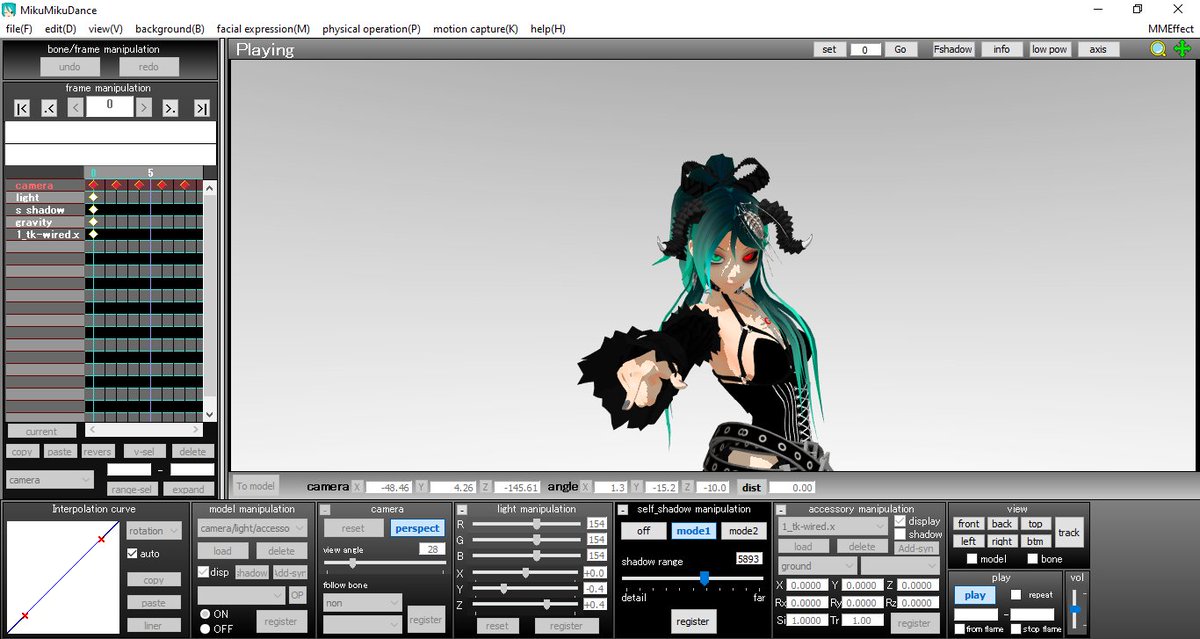
Task: Collapse the light manipulation panel
Action: 461,510
